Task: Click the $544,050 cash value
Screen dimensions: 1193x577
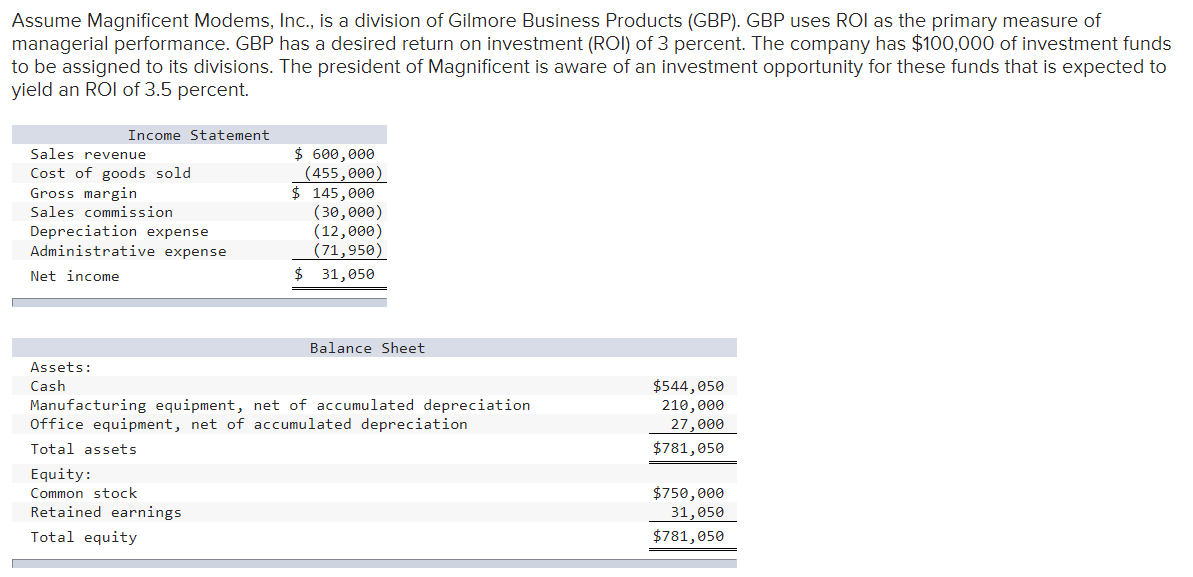Action: [x=689, y=387]
